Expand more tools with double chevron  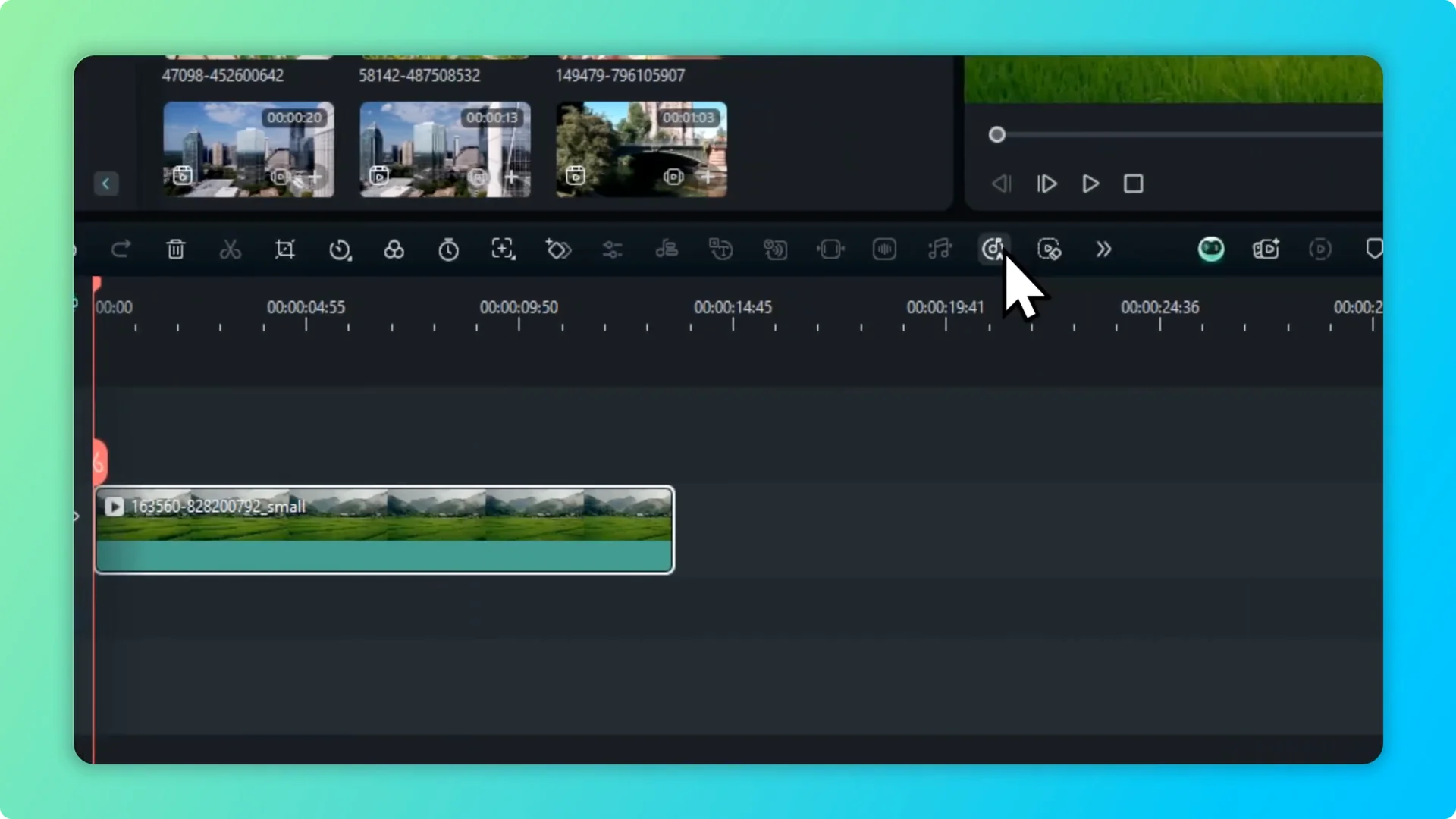click(1103, 249)
